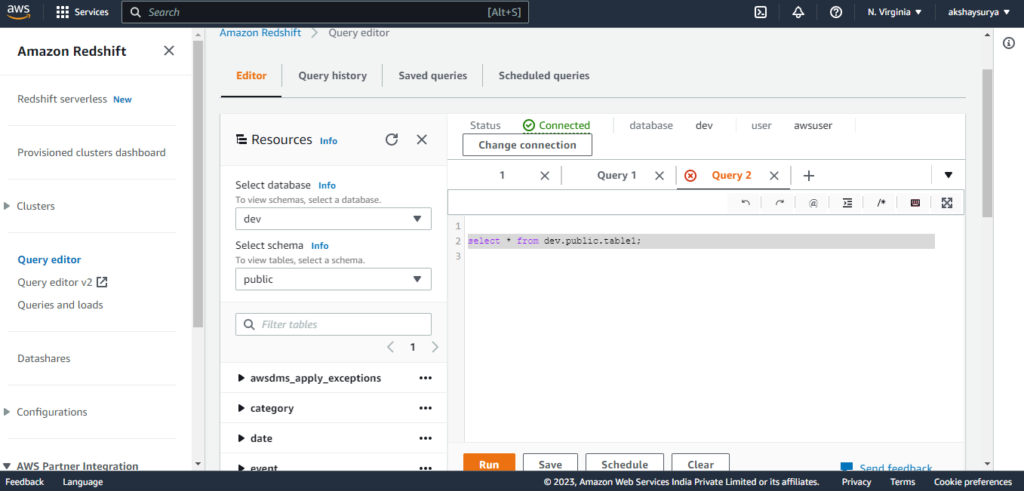The image size is (1024, 491).
Task: Click the Change connection button
Action: (527, 145)
